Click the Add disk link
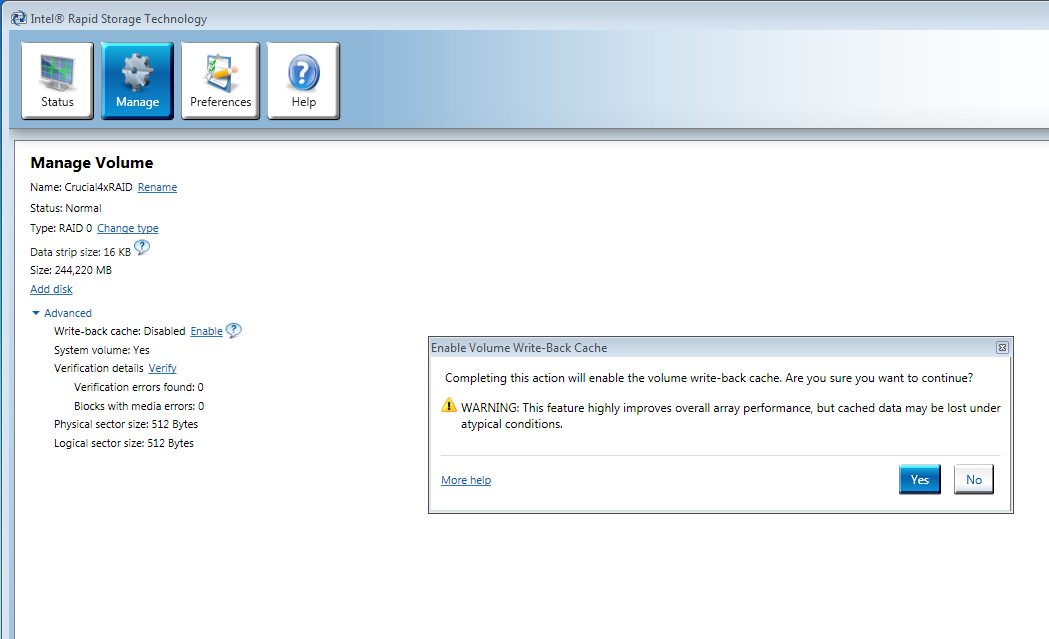The image size is (1049, 639). pos(52,289)
